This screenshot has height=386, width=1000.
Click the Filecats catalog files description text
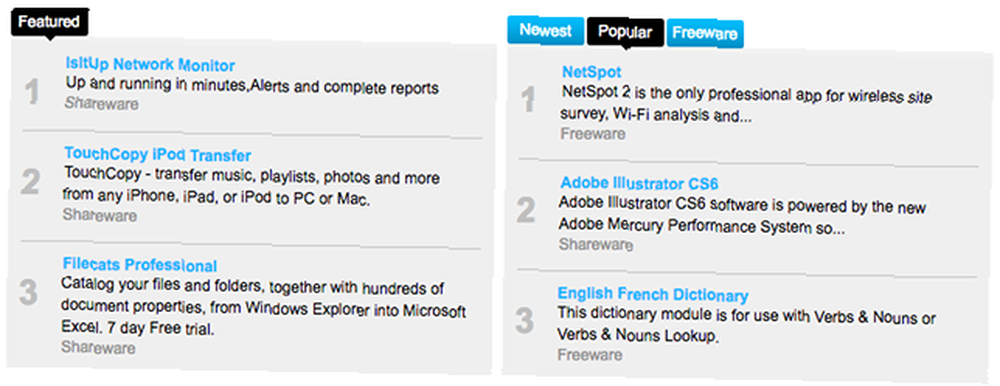coord(264,309)
